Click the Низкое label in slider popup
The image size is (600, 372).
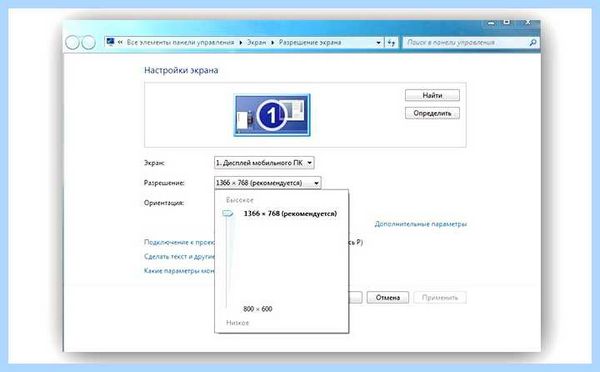tap(238, 323)
